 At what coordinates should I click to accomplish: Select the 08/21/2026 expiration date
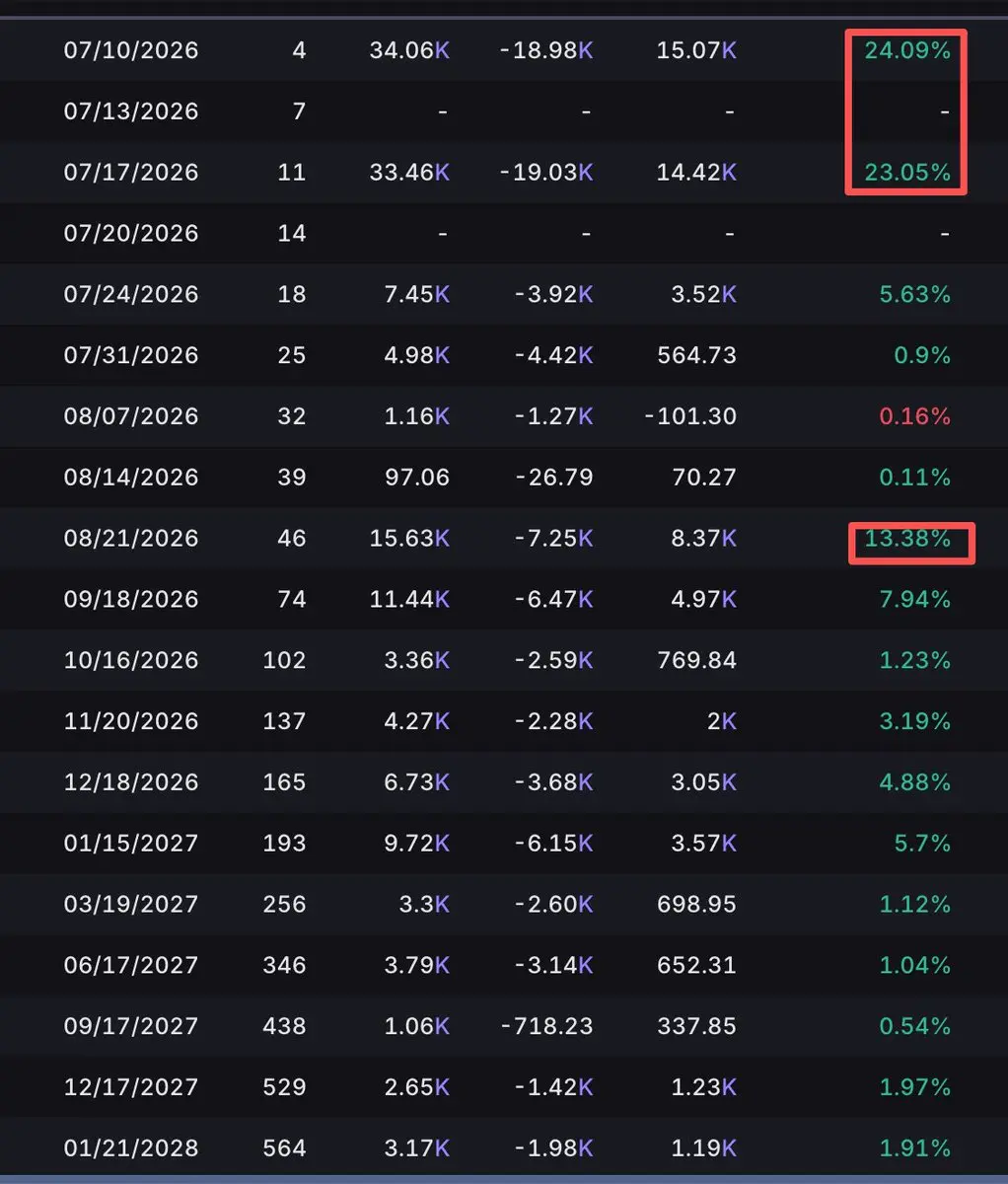131,539
